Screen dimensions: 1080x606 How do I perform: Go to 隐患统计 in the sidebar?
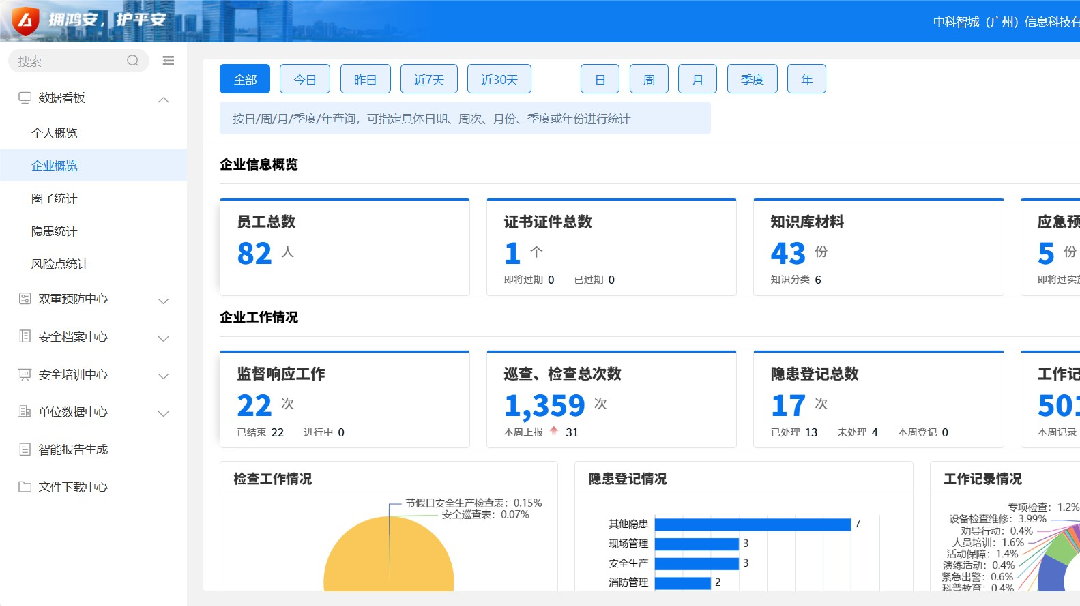(x=54, y=231)
